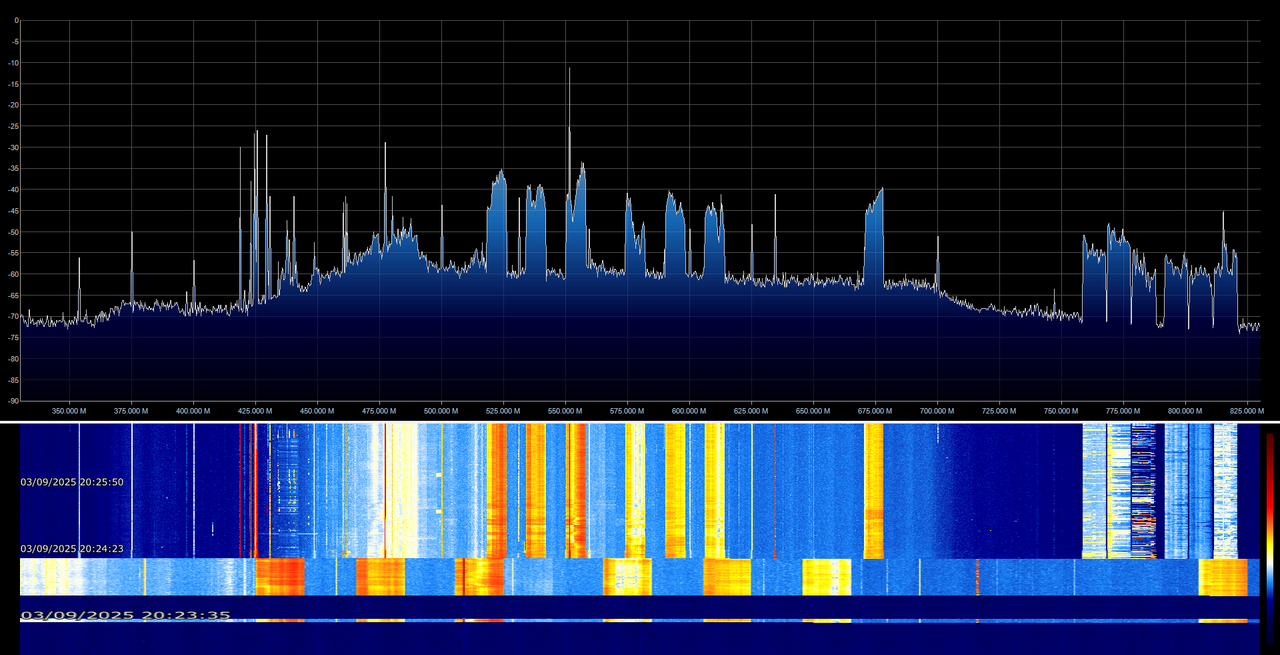The width and height of the screenshot is (1280, 655).
Task: Click the 625.000 M frequency axis label
Action: (751, 410)
